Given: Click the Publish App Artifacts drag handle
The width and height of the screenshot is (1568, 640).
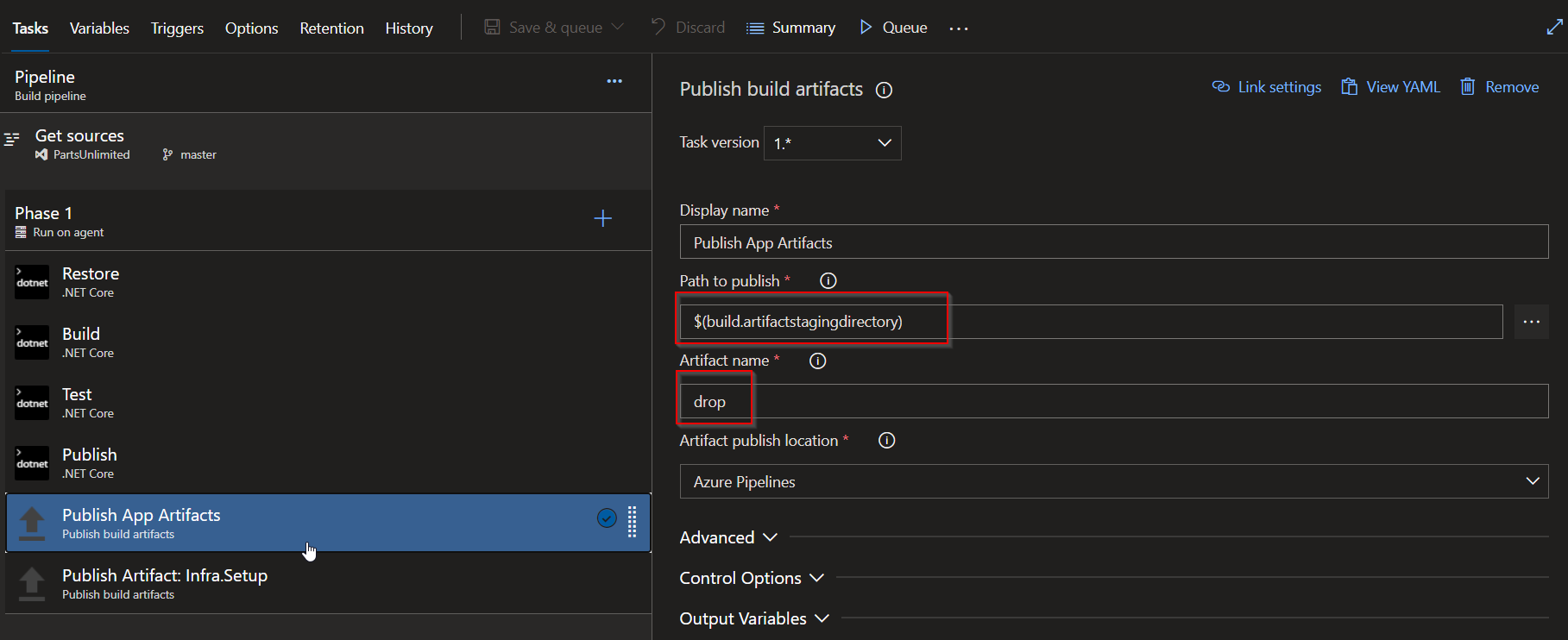Looking at the screenshot, I should (633, 522).
